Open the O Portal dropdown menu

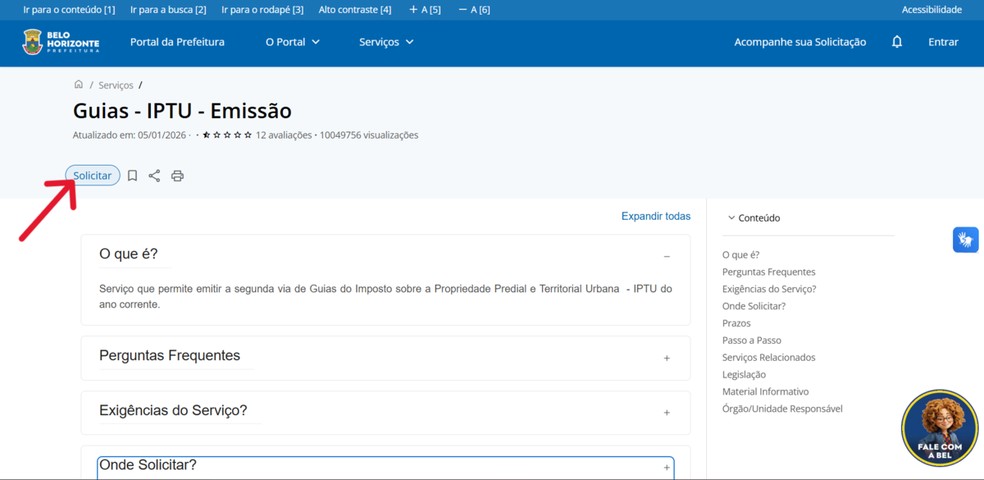pyautogui.click(x=292, y=42)
